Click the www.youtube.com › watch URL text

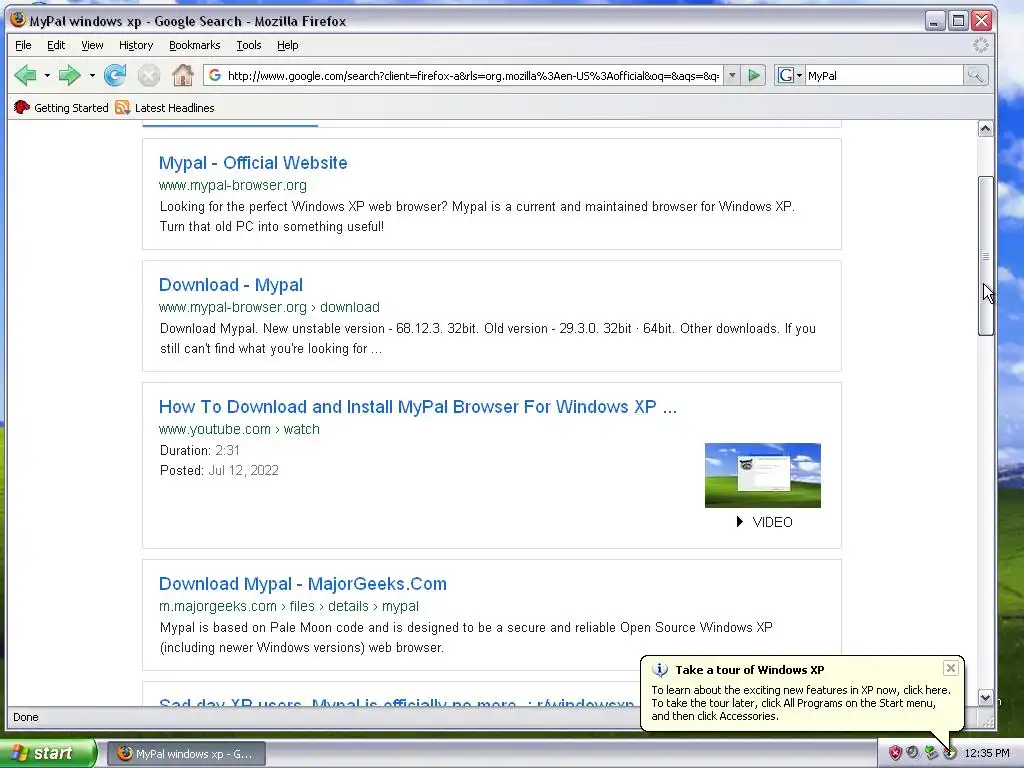coord(239,429)
